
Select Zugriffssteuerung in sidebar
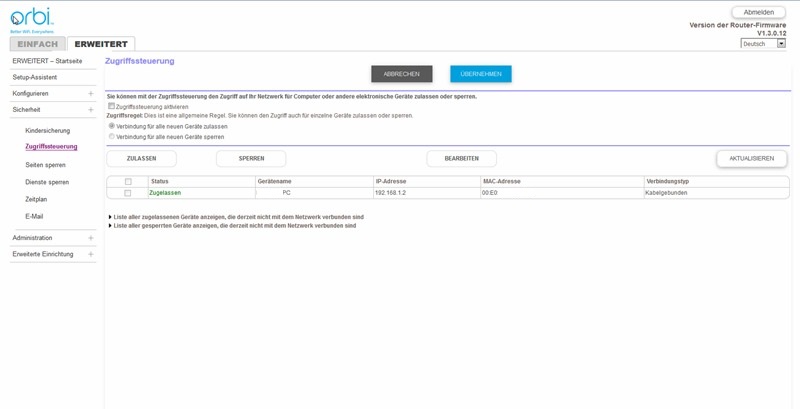pyautogui.click(x=51, y=146)
